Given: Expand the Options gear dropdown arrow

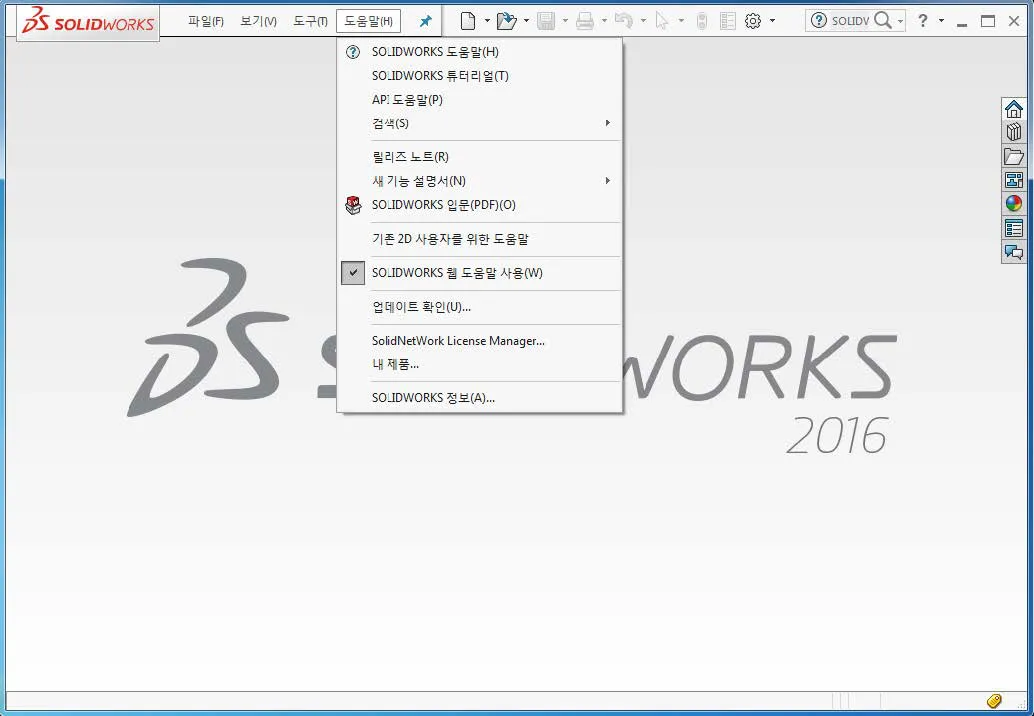Looking at the screenshot, I should pyautogui.click(x=772, y=21).
